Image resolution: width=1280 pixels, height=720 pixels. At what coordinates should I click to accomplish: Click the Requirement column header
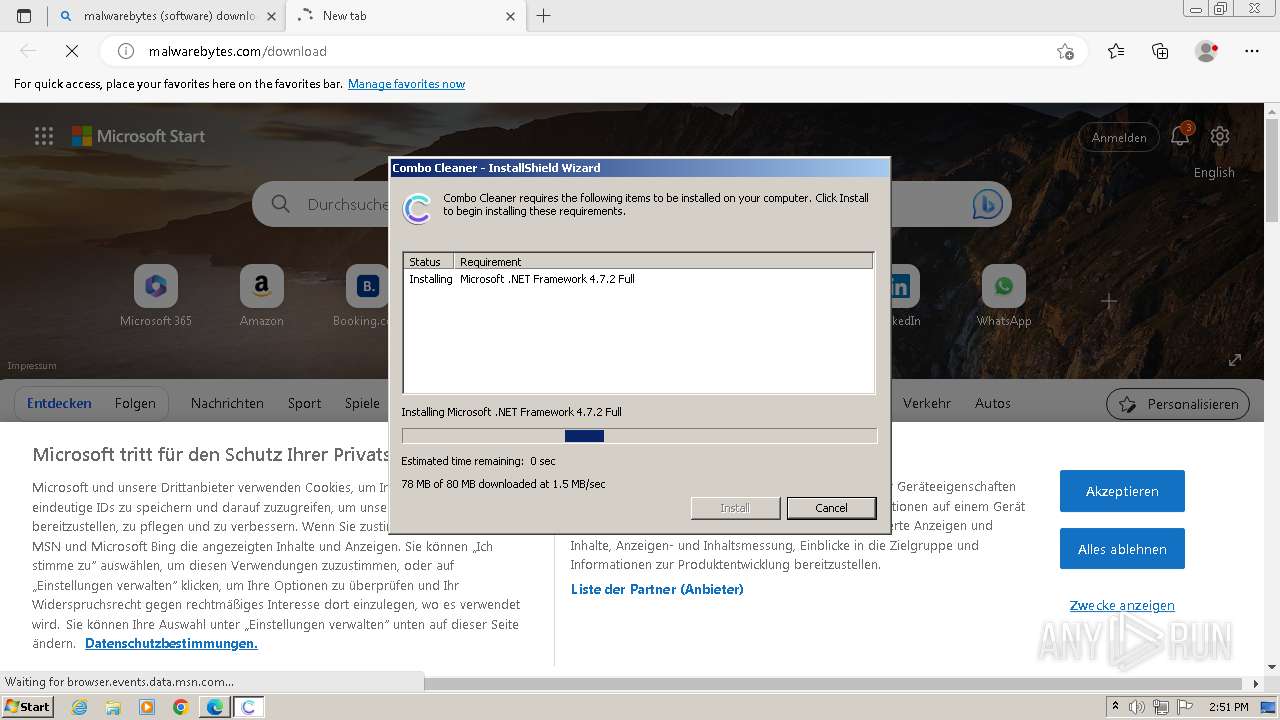point(663,261)
